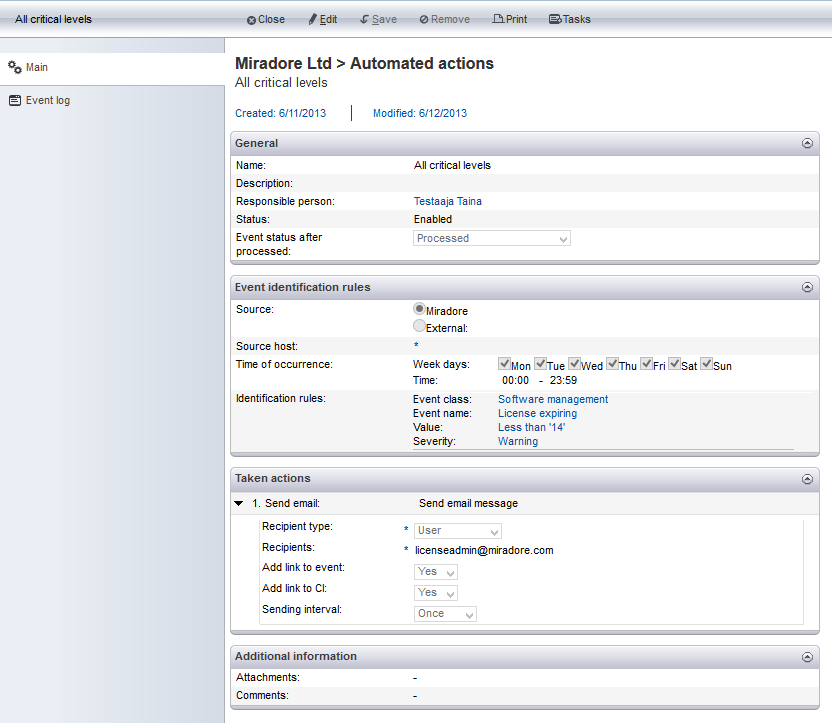Viewport: 832px width, 723px height.
Task: Select the Miradore source radio button
Action: 419,309
